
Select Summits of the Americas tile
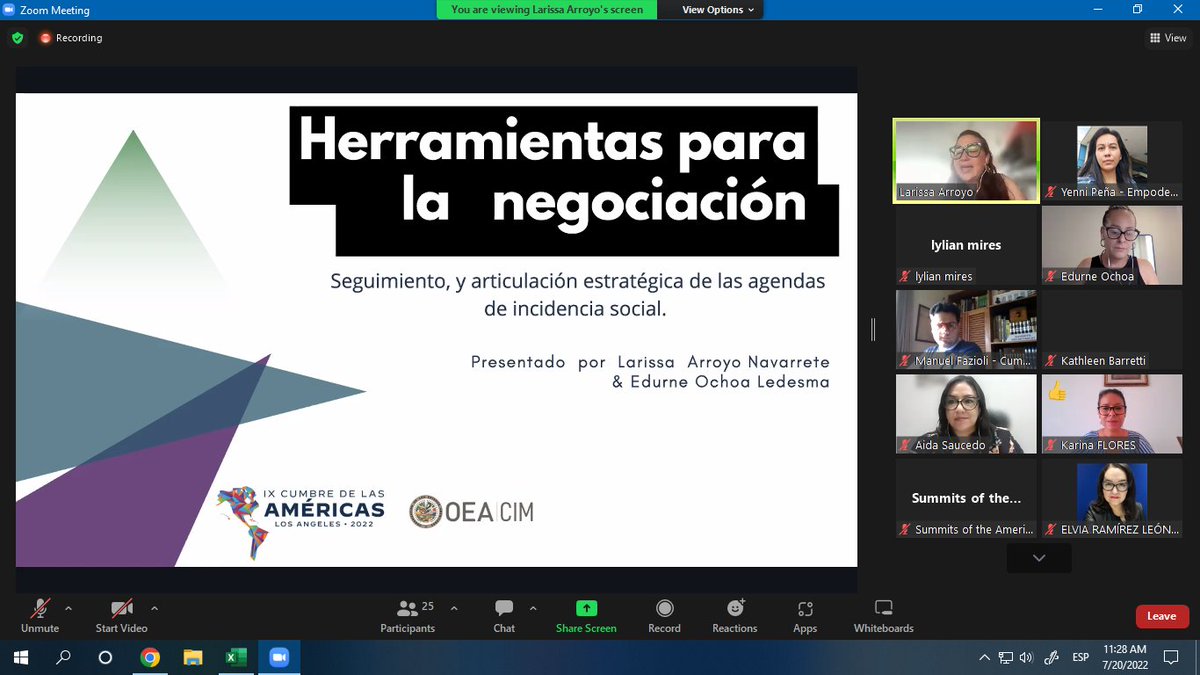pos(966,499)
